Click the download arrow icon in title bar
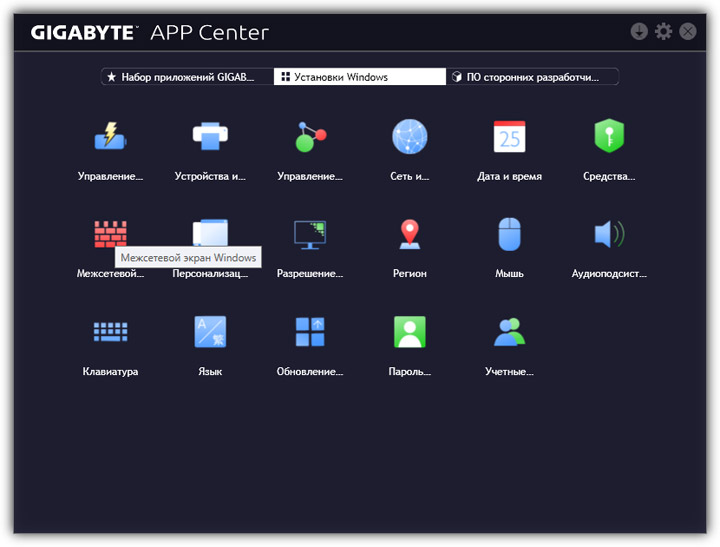Image resolution: width=720 pixels, height=547 pixels. pos(639,31)
